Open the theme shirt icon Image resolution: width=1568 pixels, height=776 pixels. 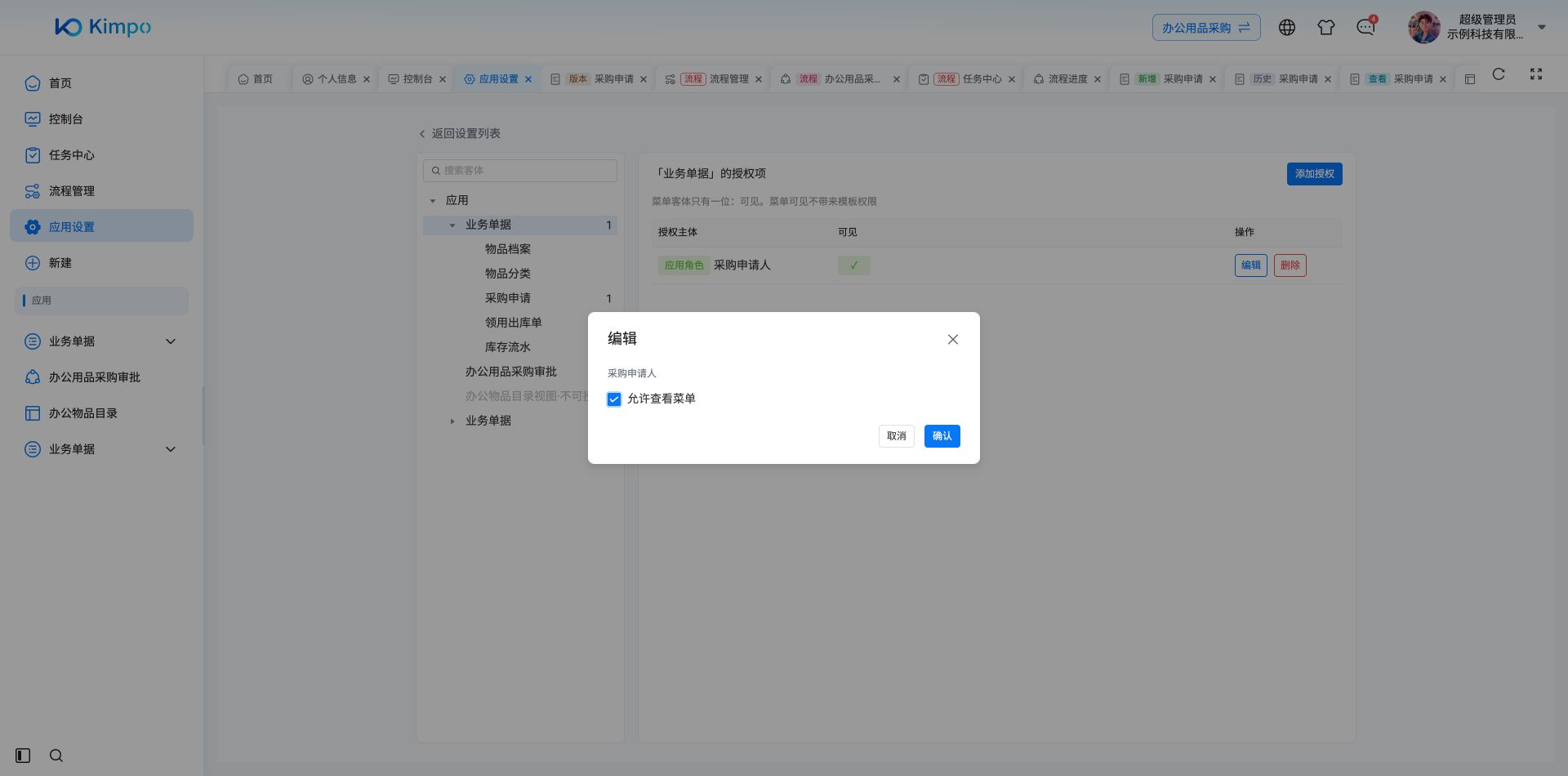(x=1326, y=28)
